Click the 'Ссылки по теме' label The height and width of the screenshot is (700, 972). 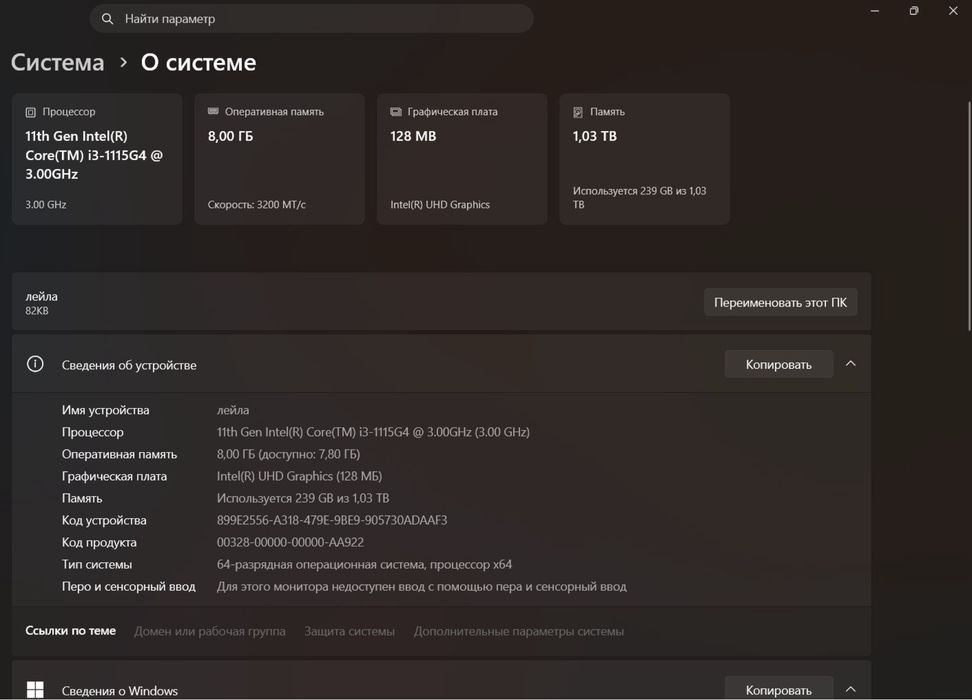71,631
